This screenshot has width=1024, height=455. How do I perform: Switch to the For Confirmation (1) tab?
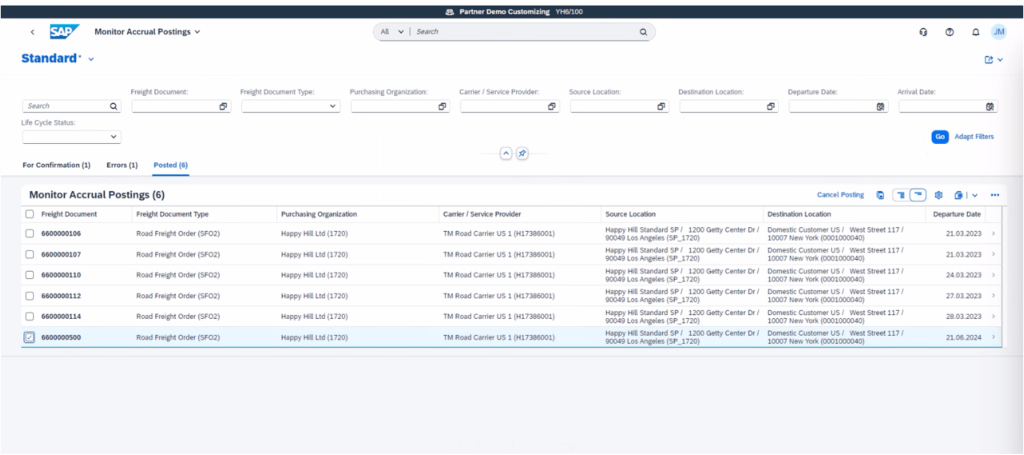pos(56,165)
